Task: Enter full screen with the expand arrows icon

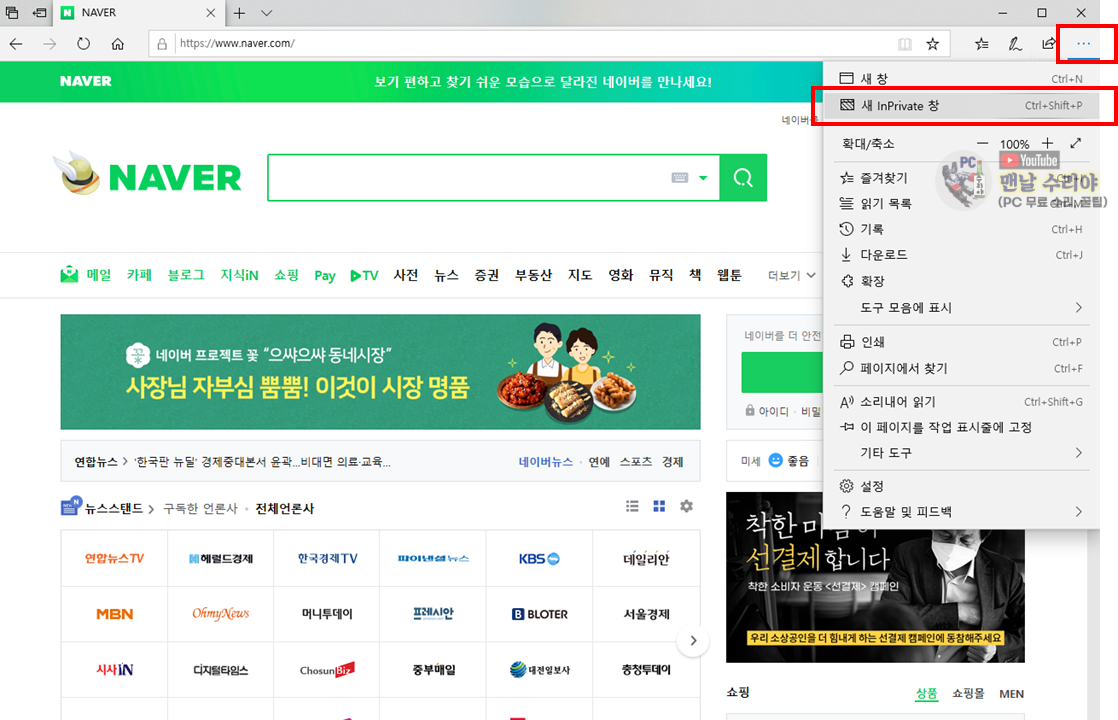Action: click(x=1075, y=143)
